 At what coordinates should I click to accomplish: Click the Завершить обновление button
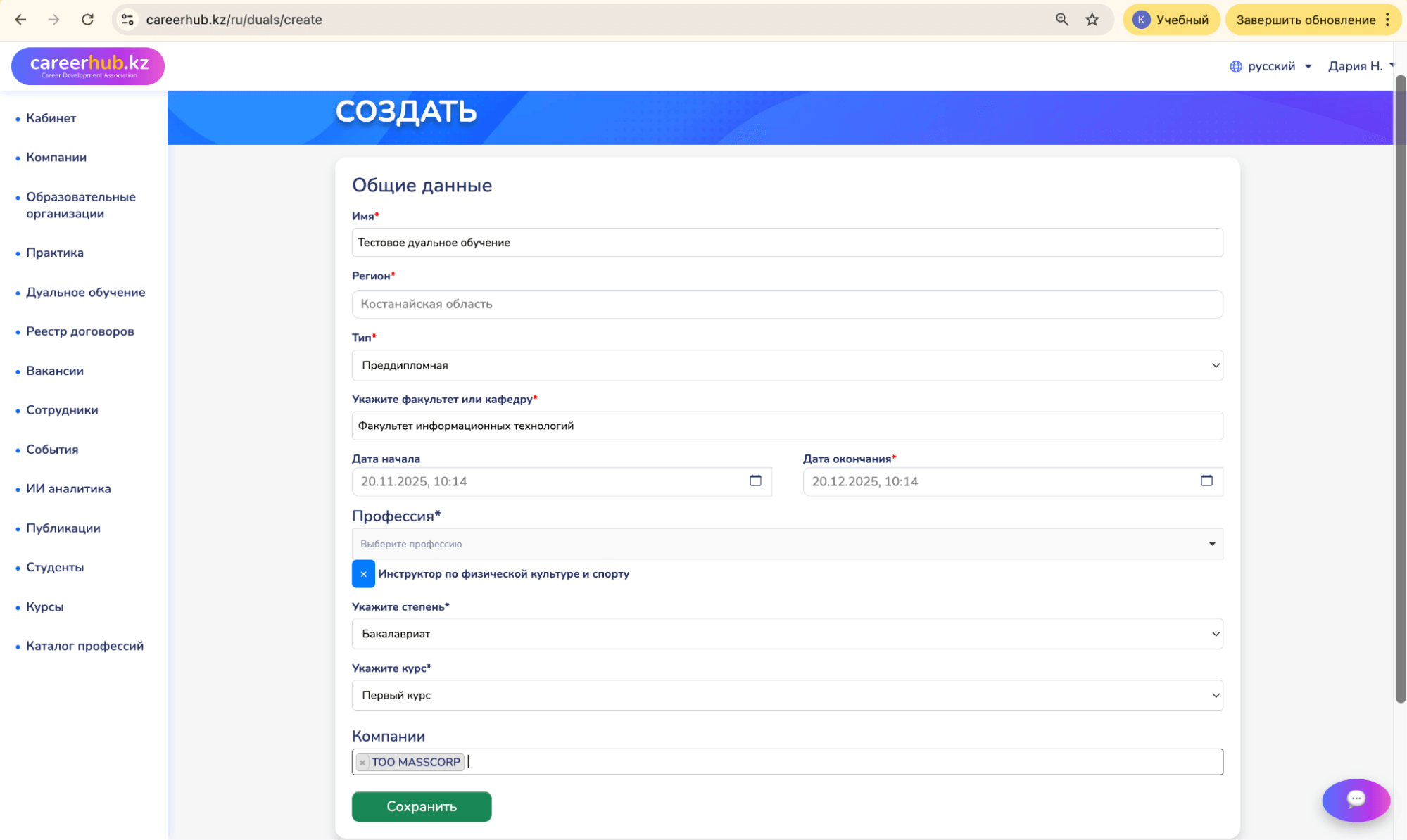(x=1305, y=20)
